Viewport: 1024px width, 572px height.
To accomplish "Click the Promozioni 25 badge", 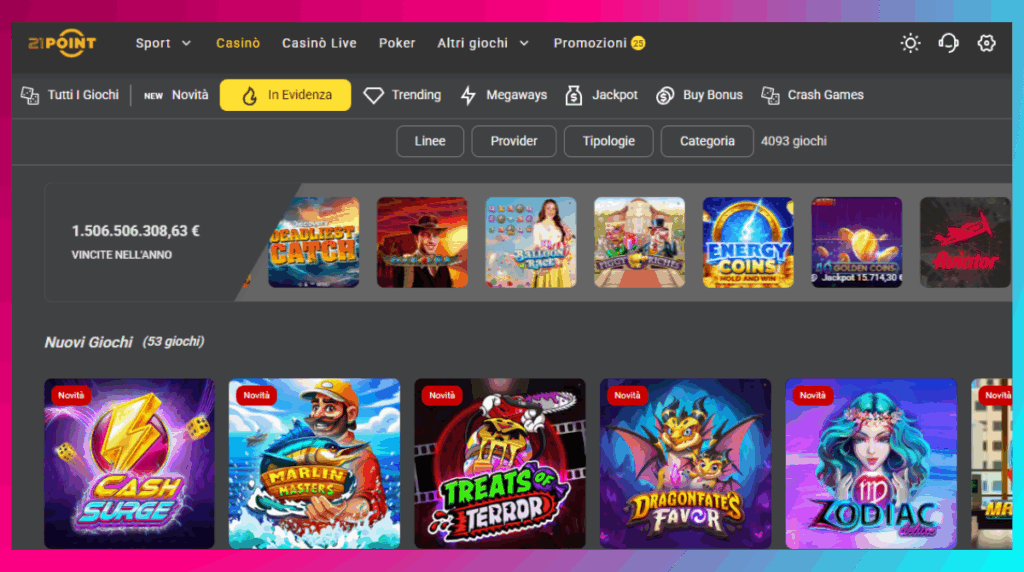I will 638,43.
